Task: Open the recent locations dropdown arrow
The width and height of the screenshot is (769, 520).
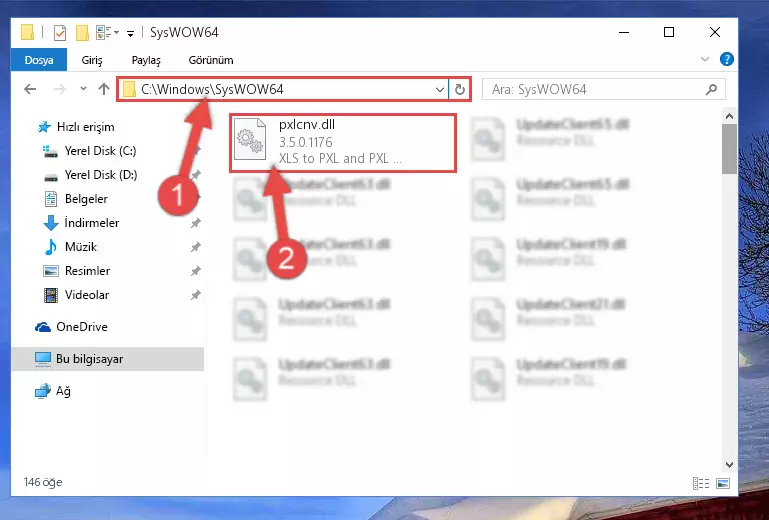Action: point(83,89)
